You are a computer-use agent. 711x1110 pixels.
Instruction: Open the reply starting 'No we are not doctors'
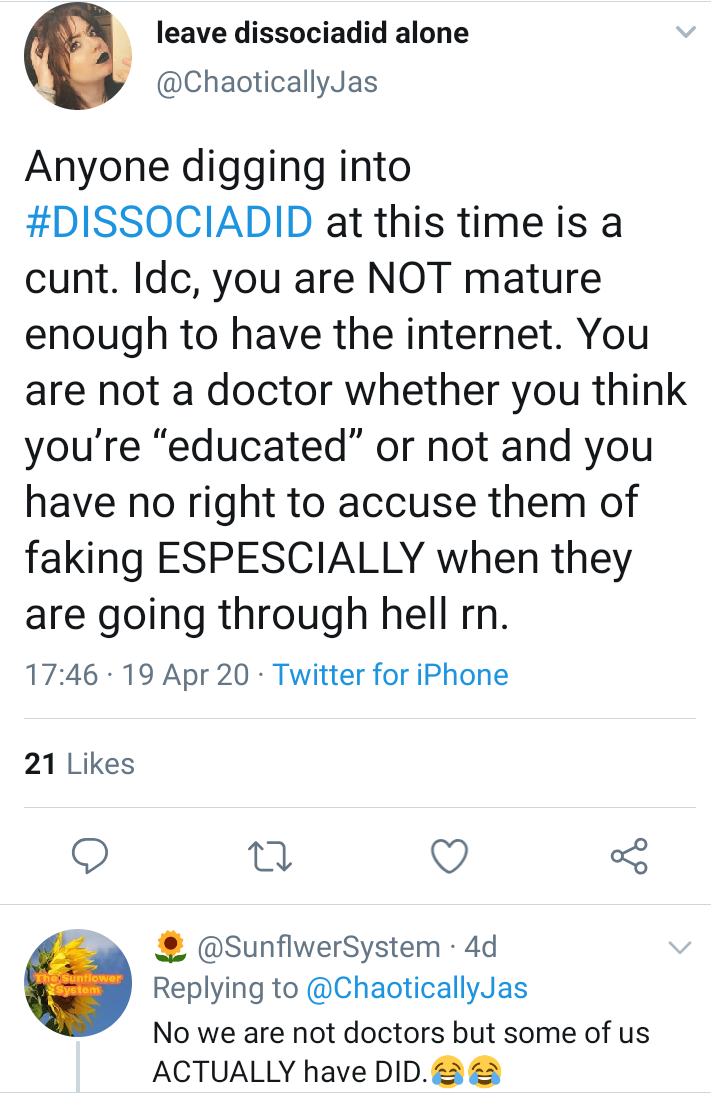coord(400,1052)
